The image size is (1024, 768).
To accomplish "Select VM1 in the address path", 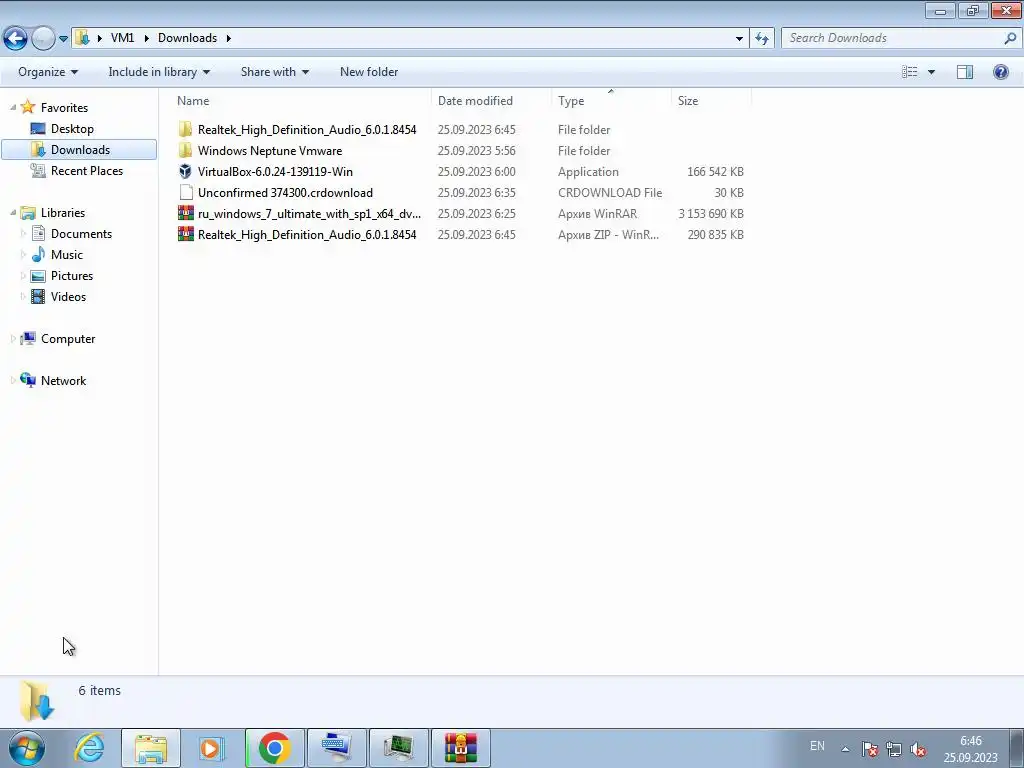I will click(x=122, y=38).
